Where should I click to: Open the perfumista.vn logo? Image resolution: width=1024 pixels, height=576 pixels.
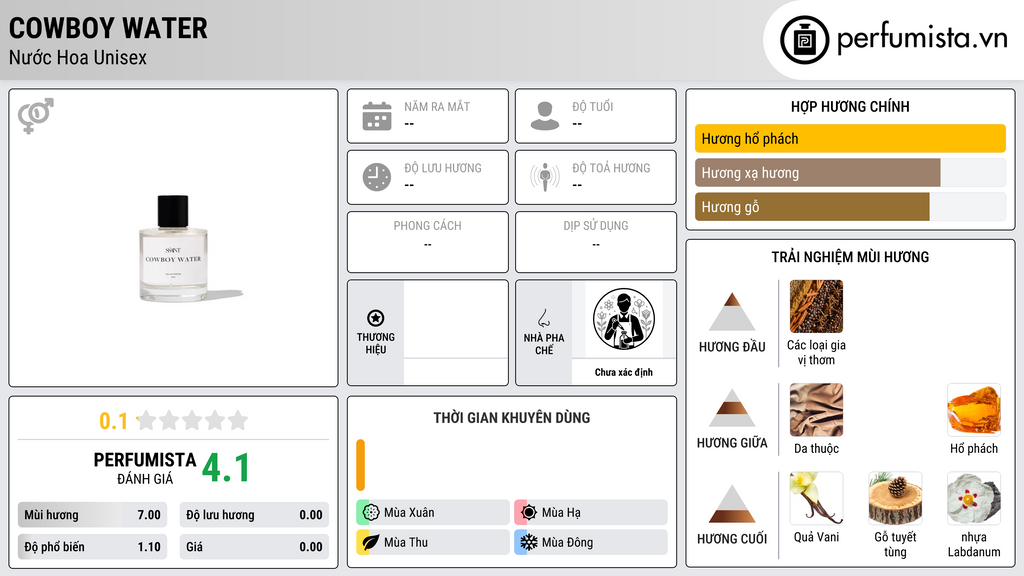pyautogui.click(x=894, y=39)
